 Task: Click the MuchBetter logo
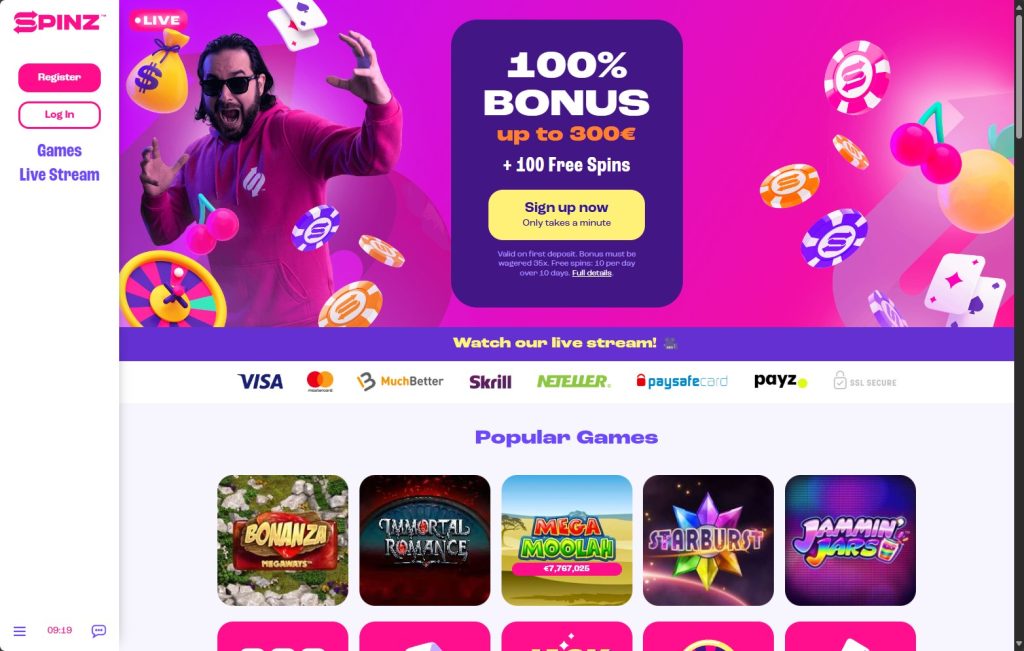[x=400, y=381]
